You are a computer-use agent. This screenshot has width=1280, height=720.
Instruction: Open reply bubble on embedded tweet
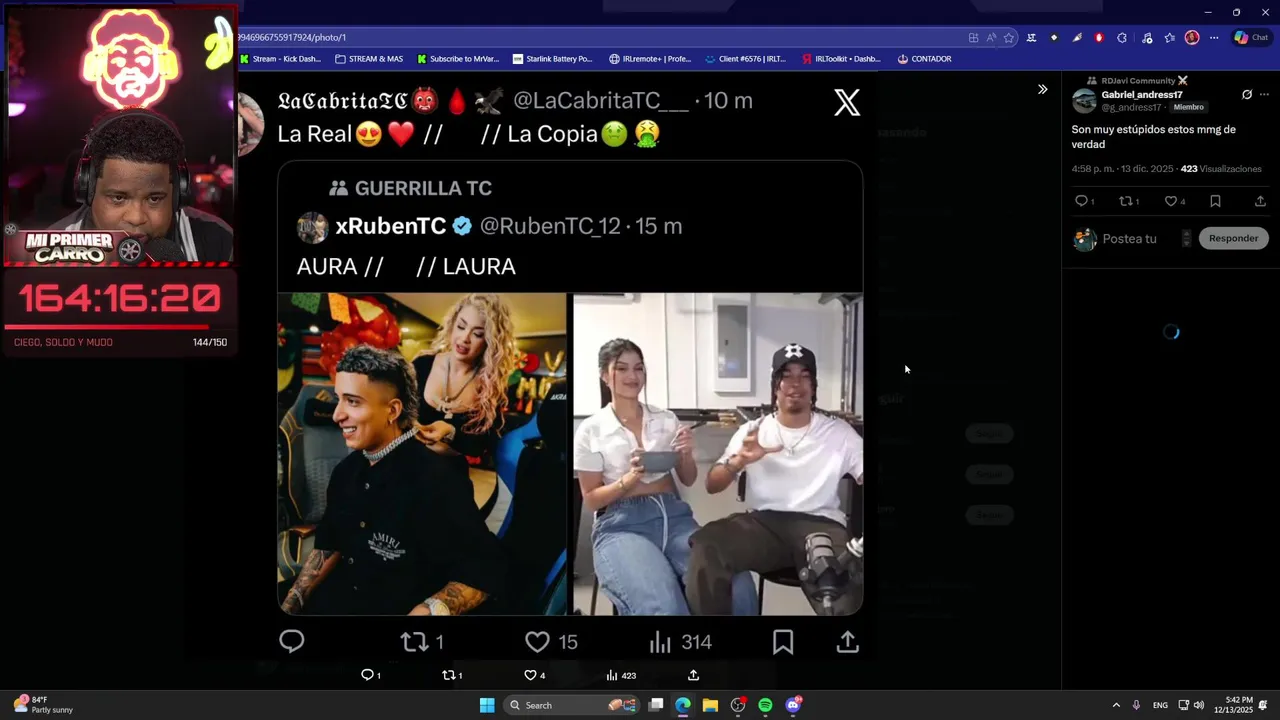point(291,641)
